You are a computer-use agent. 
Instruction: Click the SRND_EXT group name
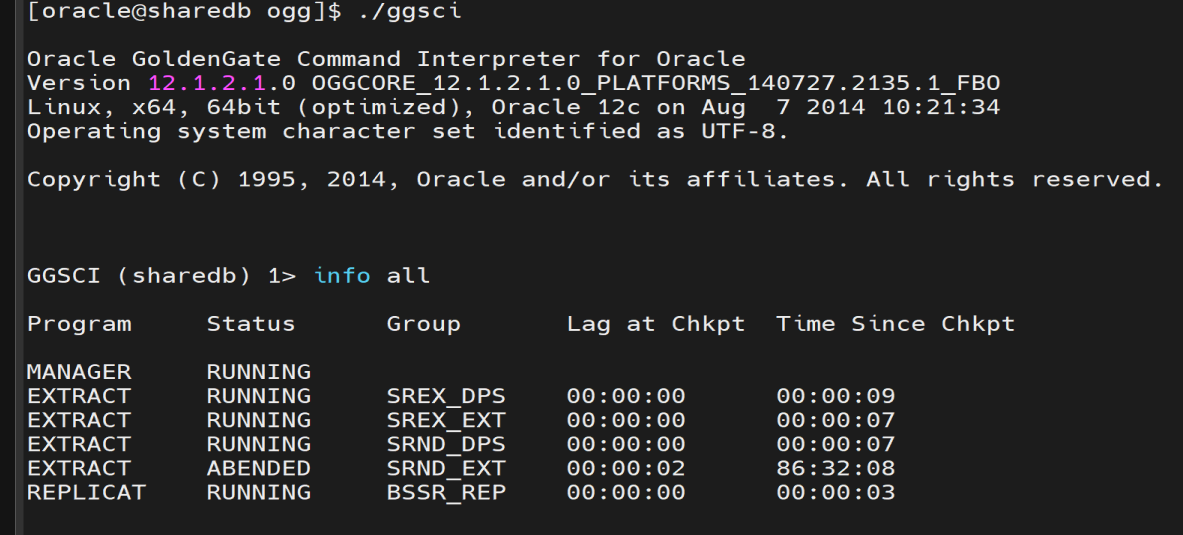446,468
